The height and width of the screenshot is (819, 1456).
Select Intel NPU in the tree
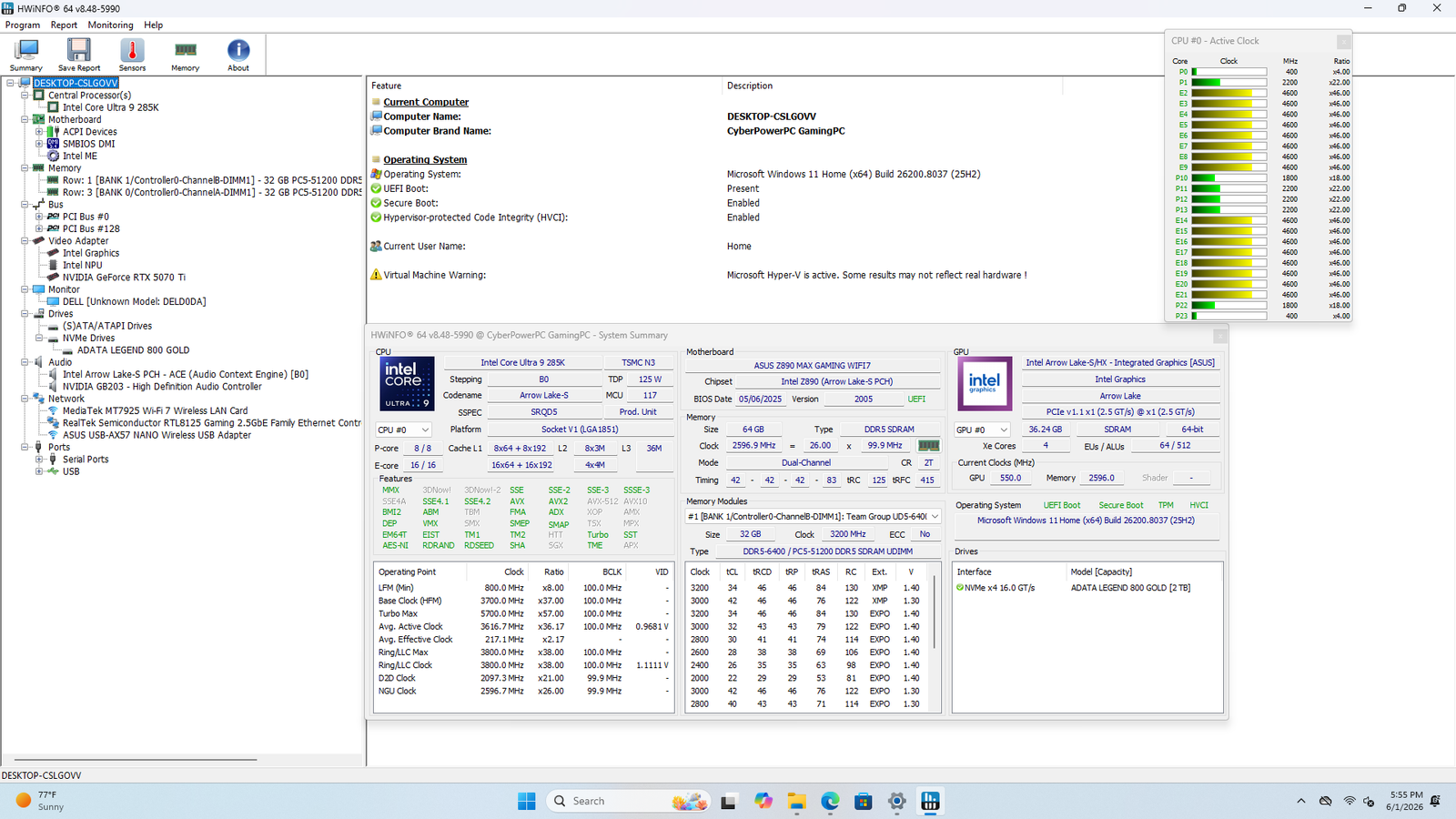83,265
